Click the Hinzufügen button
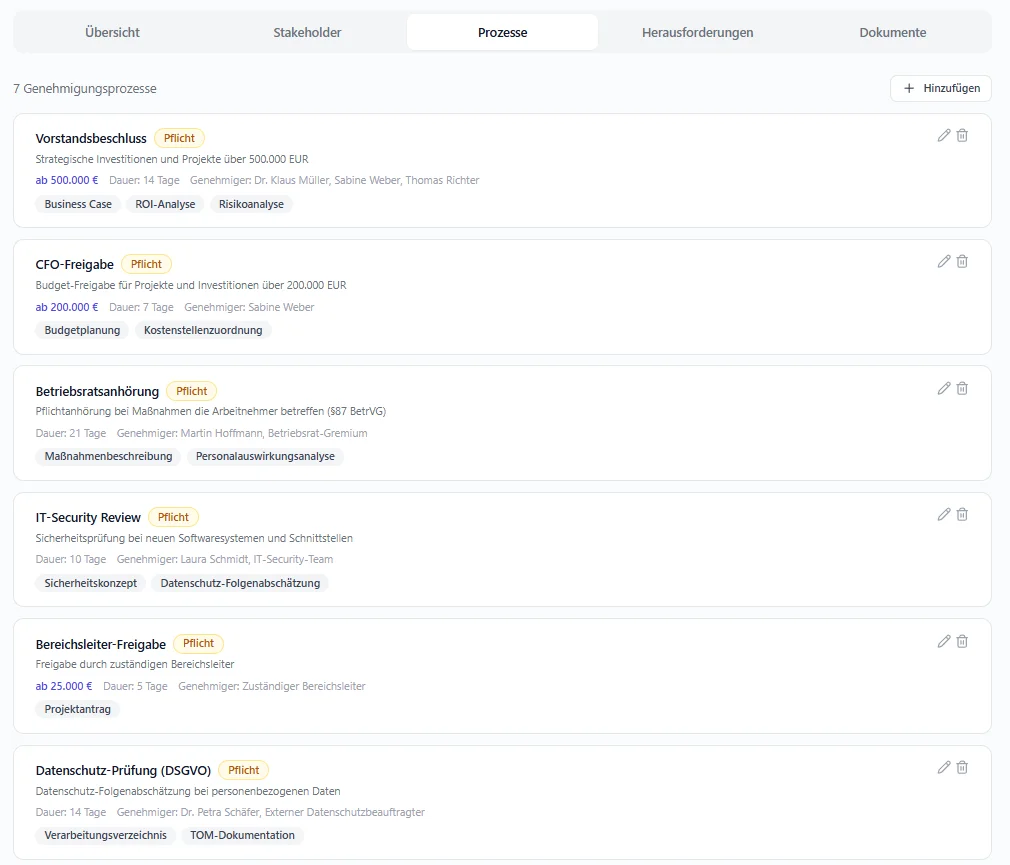Image resolution: width=1010 pixels, height=865 pixels. pyautogui.click(x=941, y=88)
